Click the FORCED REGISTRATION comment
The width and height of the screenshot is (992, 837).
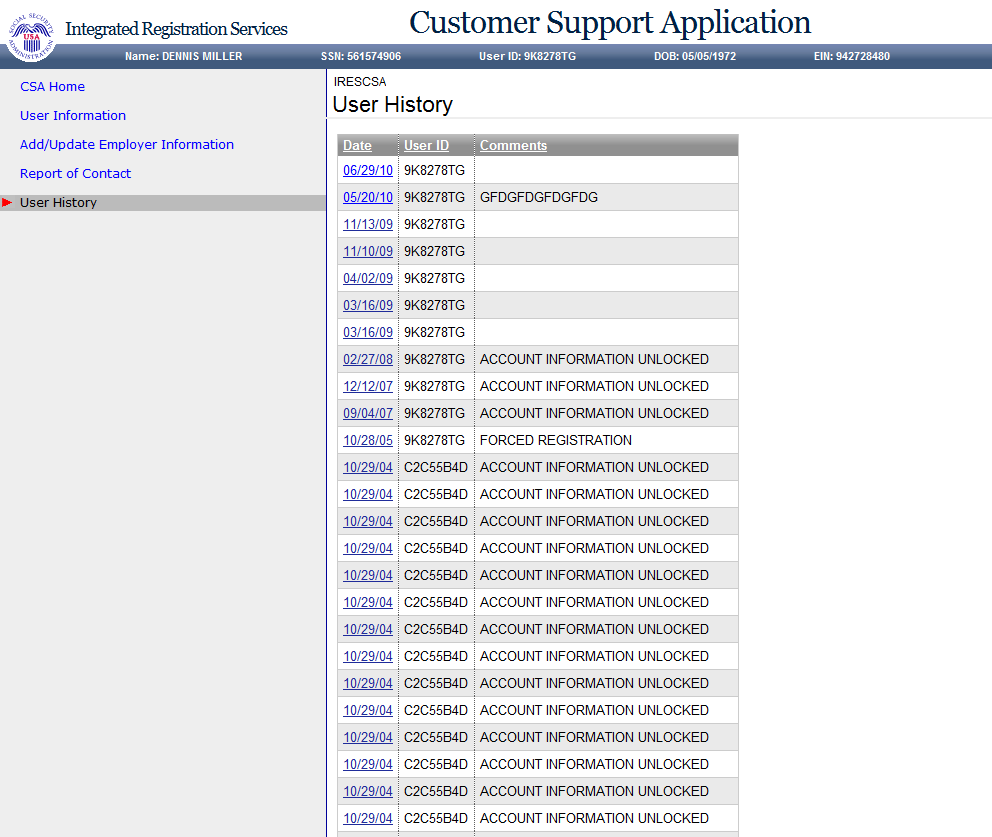tap(555, 440)
